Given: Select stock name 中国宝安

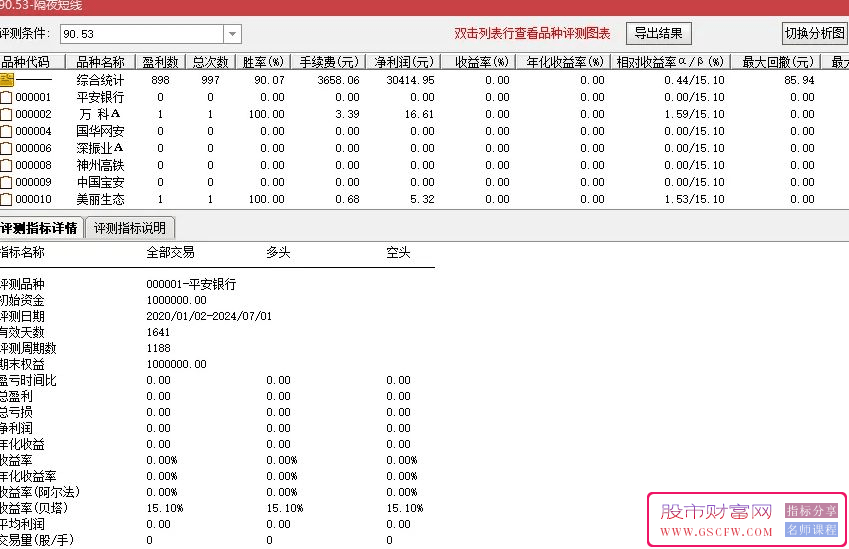Looking at the screenshot, I should 100,182.
